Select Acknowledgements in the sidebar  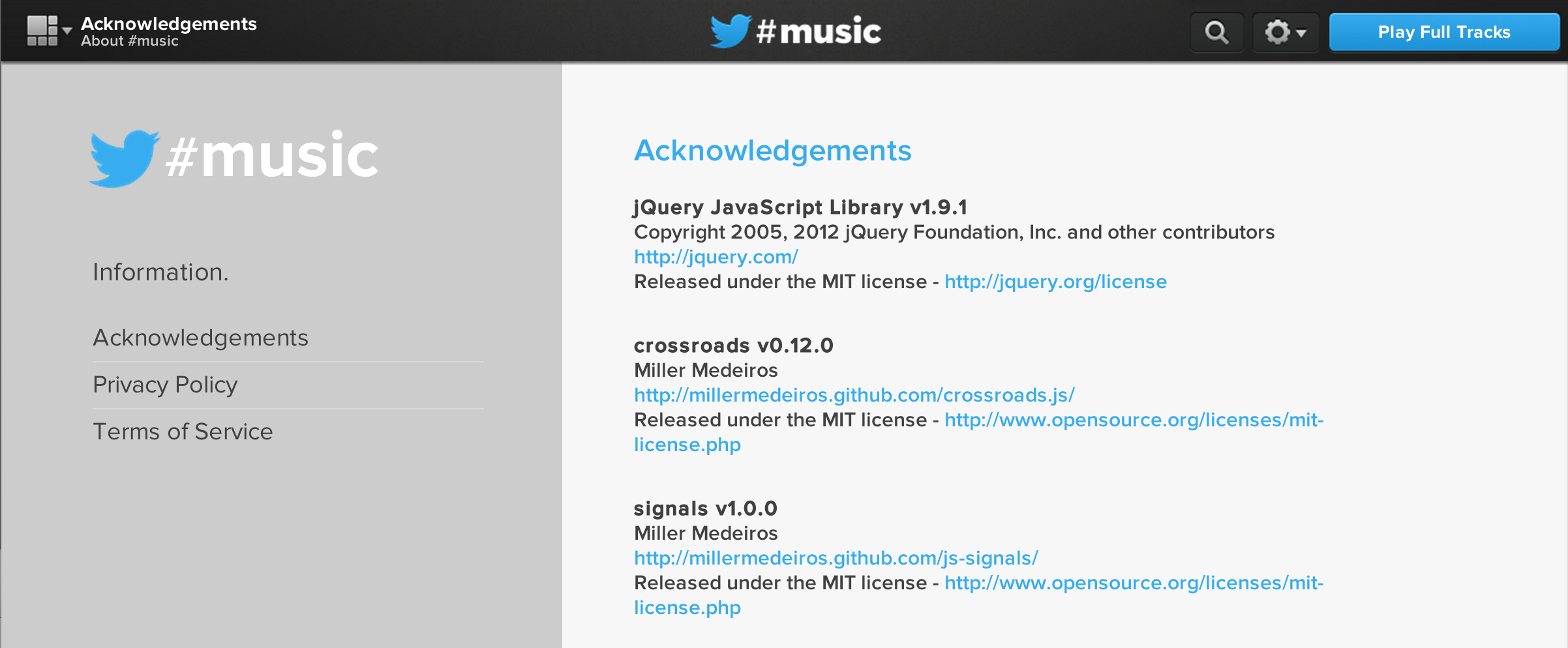tap(200, 338)
